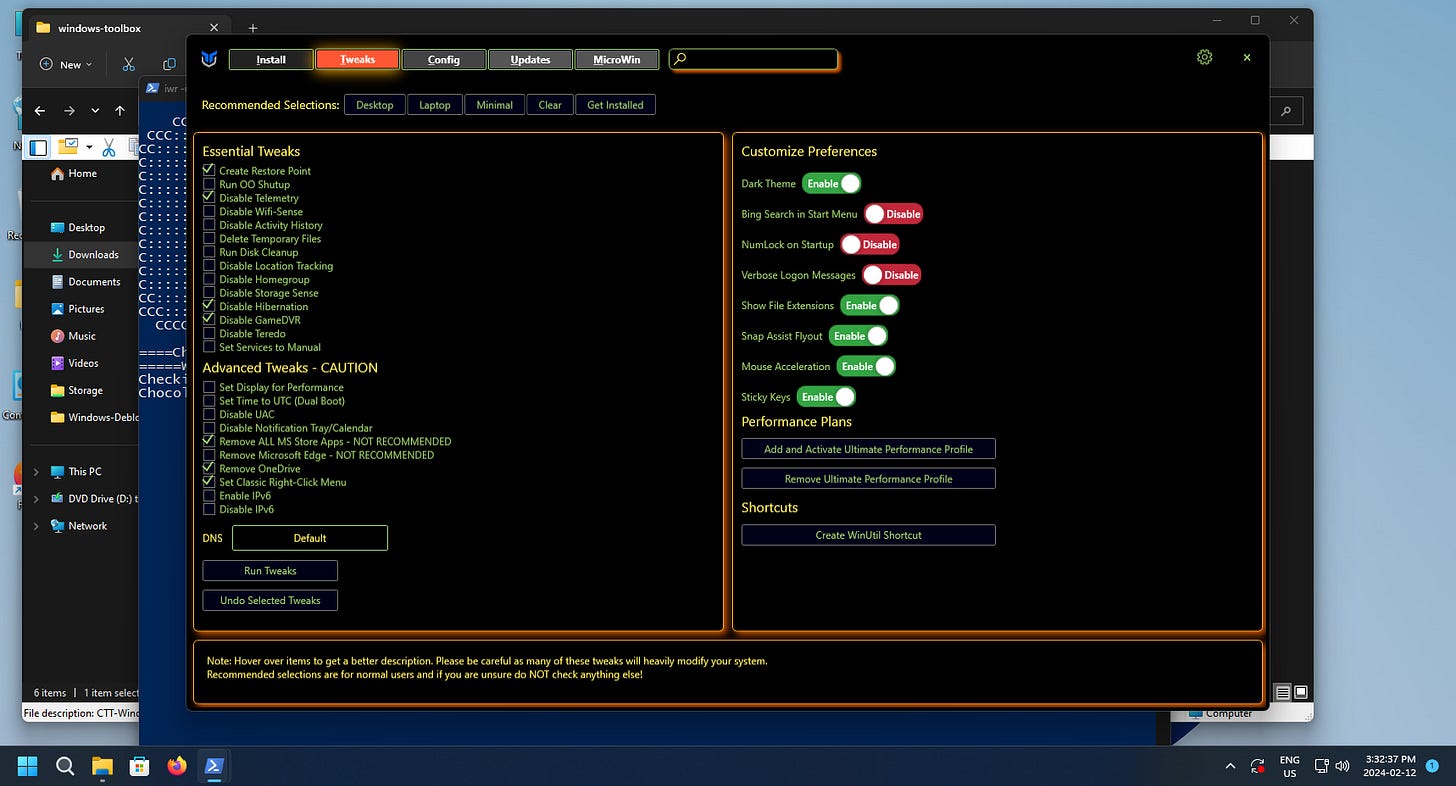1456x786 pixels.
Task: Toggle Bing Search in Start Menu
Action: [x=893, y=214]
